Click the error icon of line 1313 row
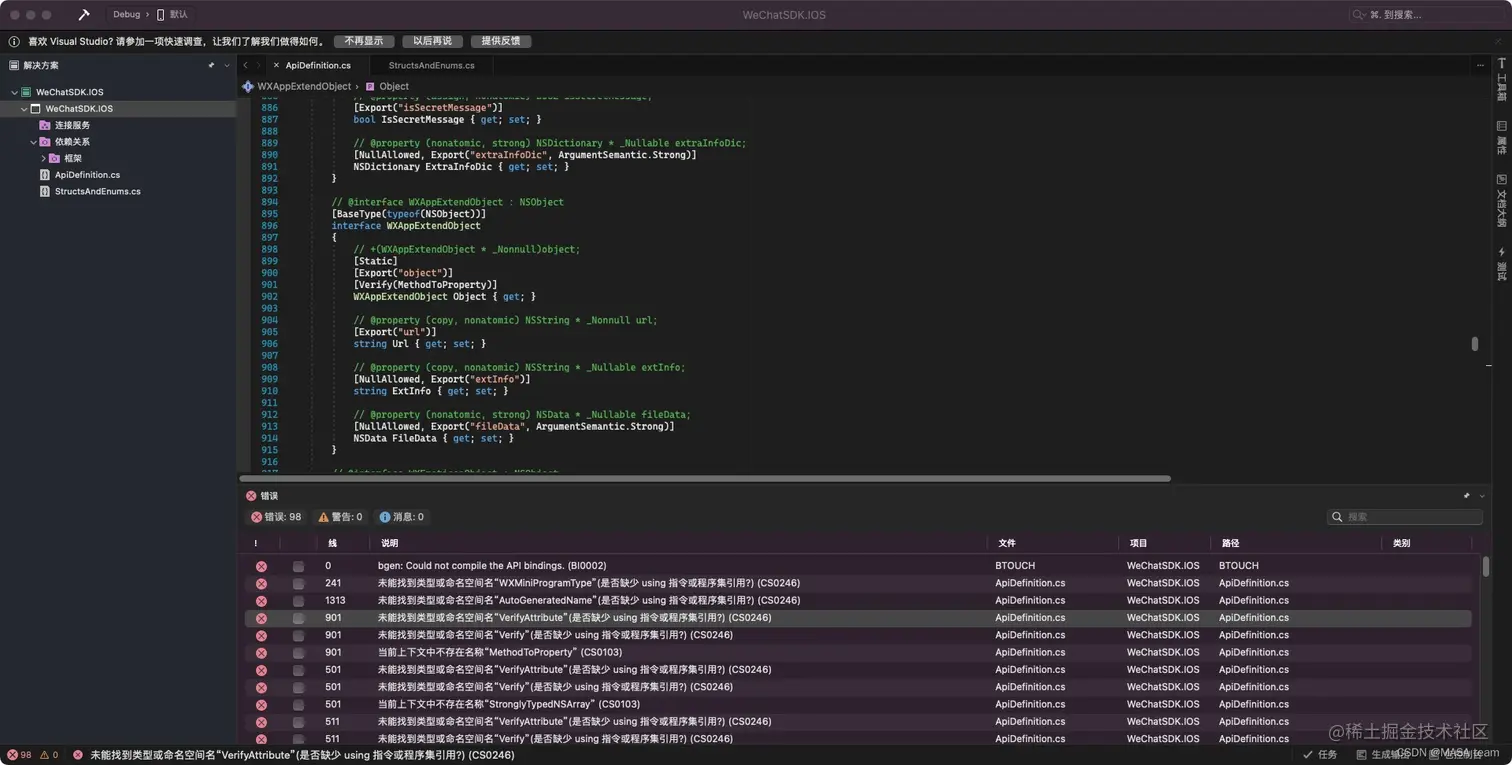 point(261,601)
